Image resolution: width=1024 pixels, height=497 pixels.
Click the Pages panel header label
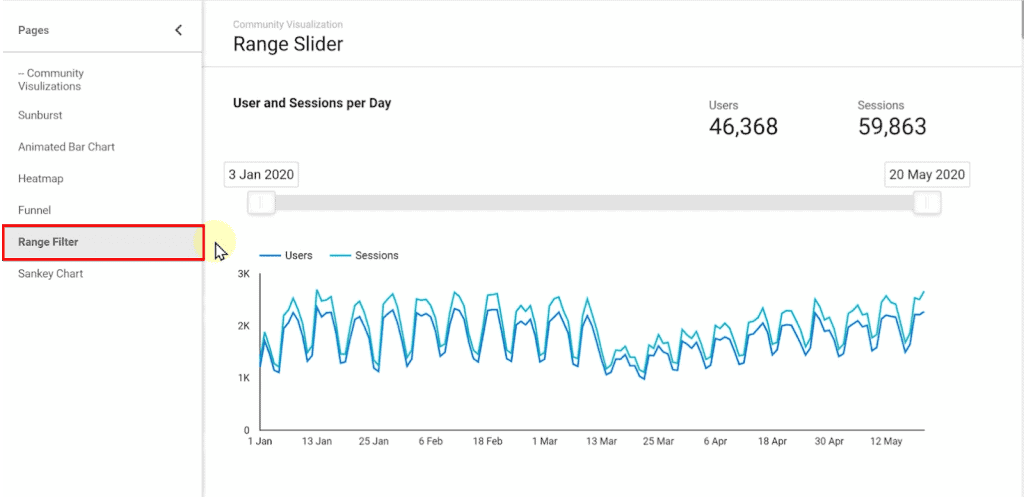pos(33,30)
